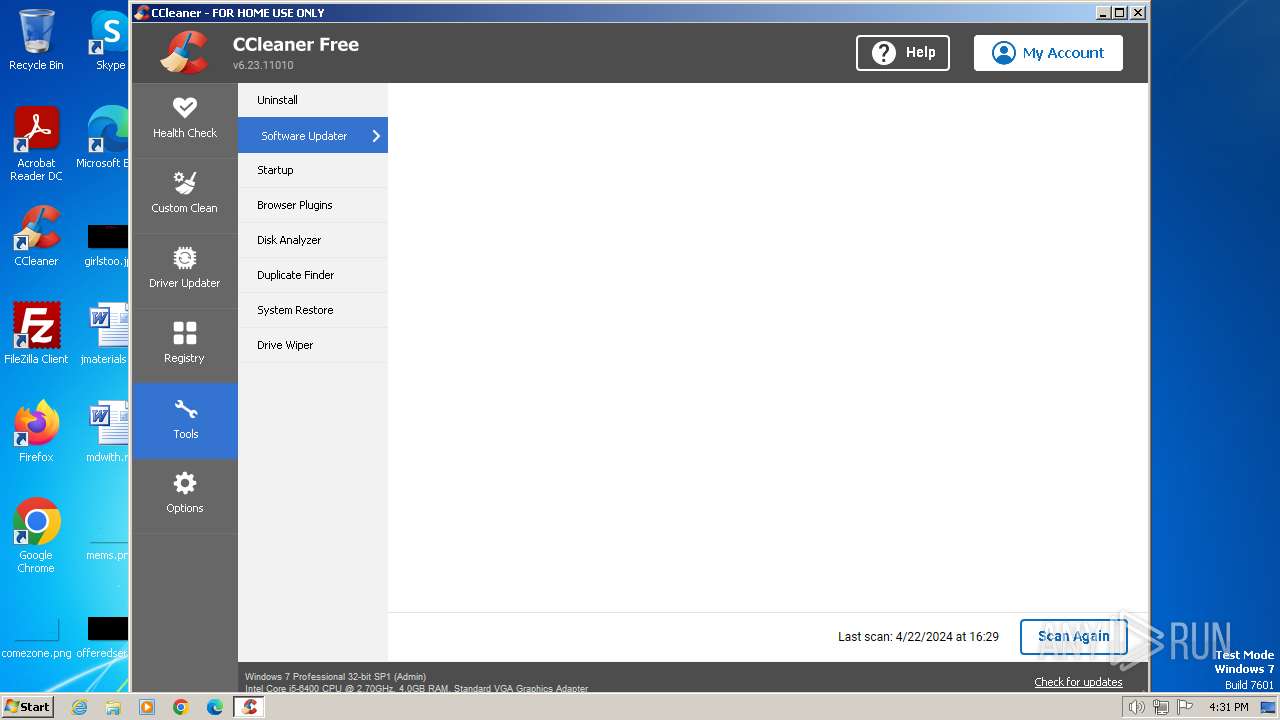Viewport: 1280px width, 720px height.
Task: Open the Start menu
Action: coord(27,707)
